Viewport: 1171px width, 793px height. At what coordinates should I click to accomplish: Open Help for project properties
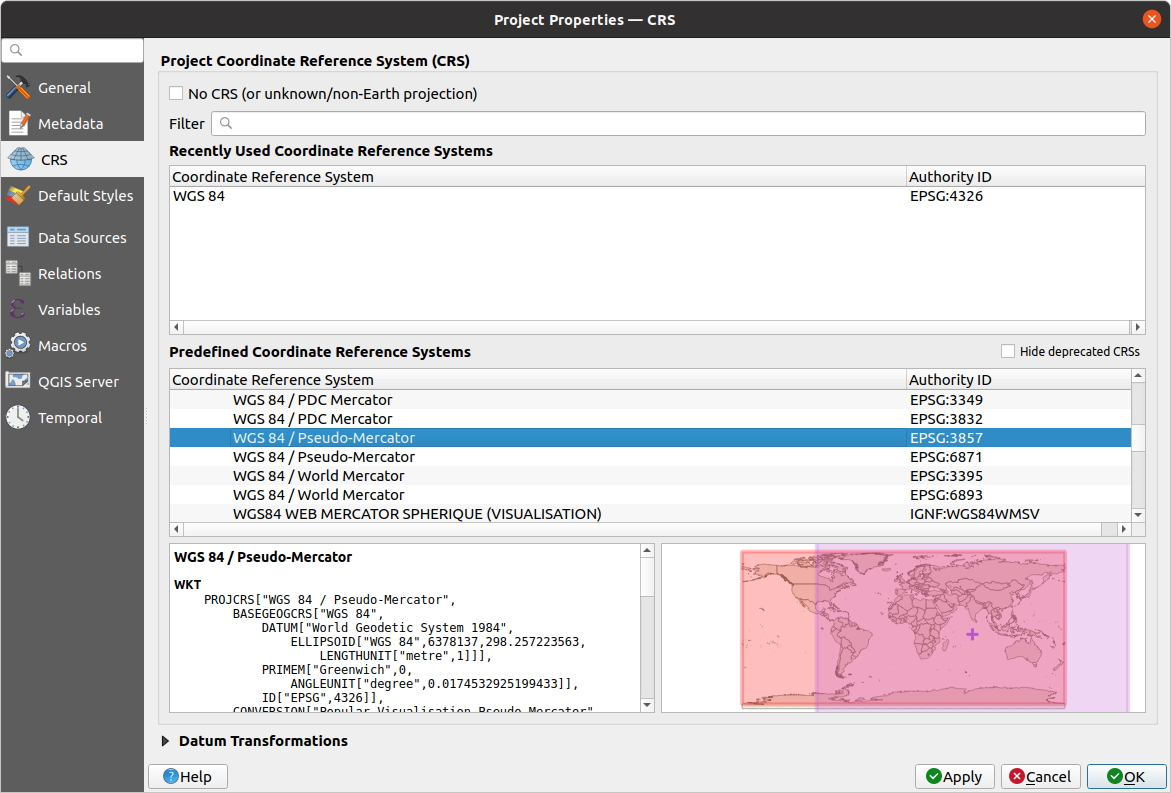click(188, 777)
